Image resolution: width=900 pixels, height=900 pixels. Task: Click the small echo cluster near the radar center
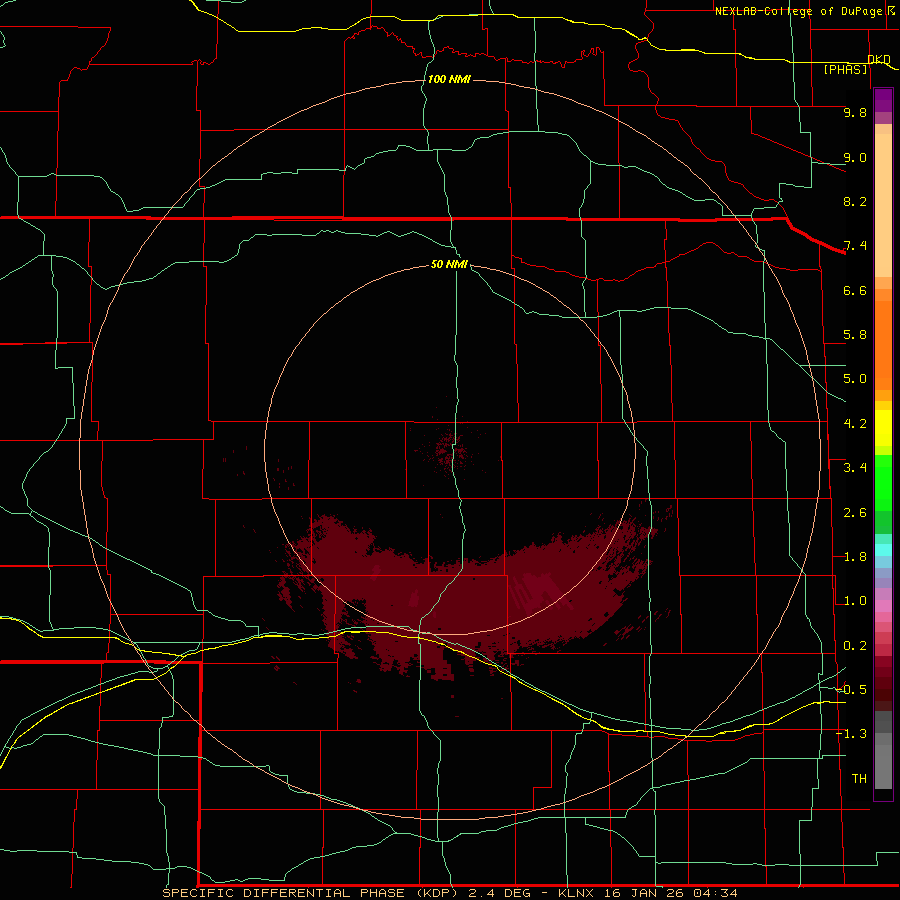[x=449, y=452]
